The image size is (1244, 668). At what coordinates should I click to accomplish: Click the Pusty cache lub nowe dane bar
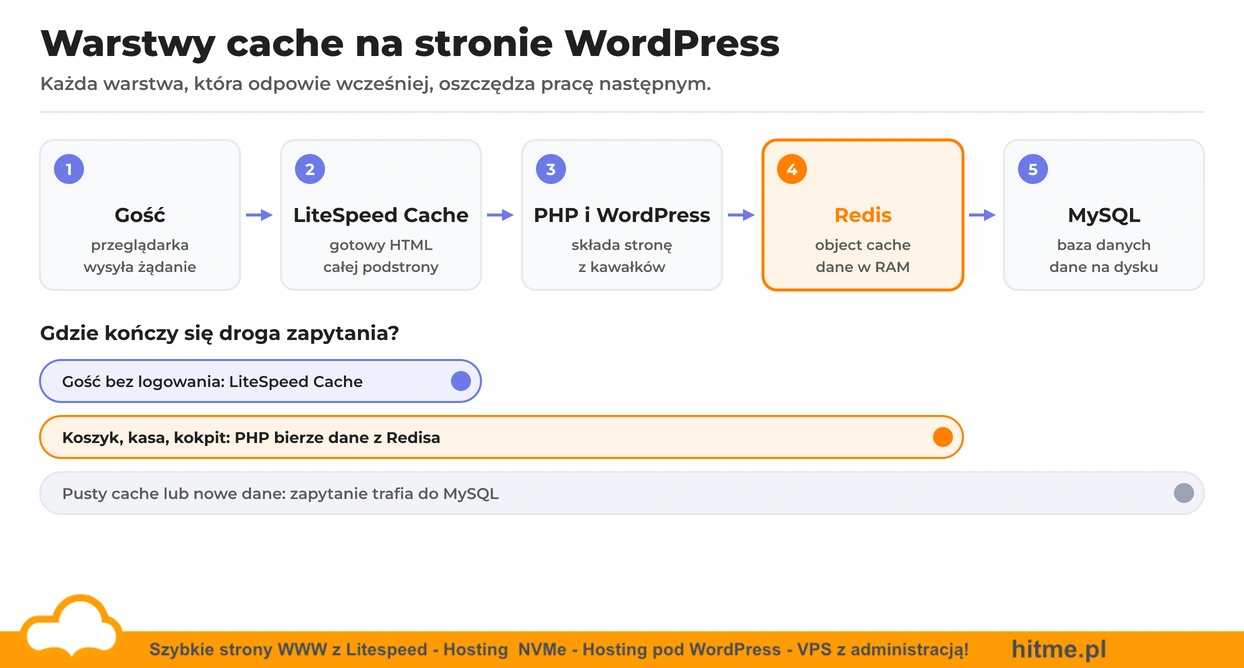622,493
